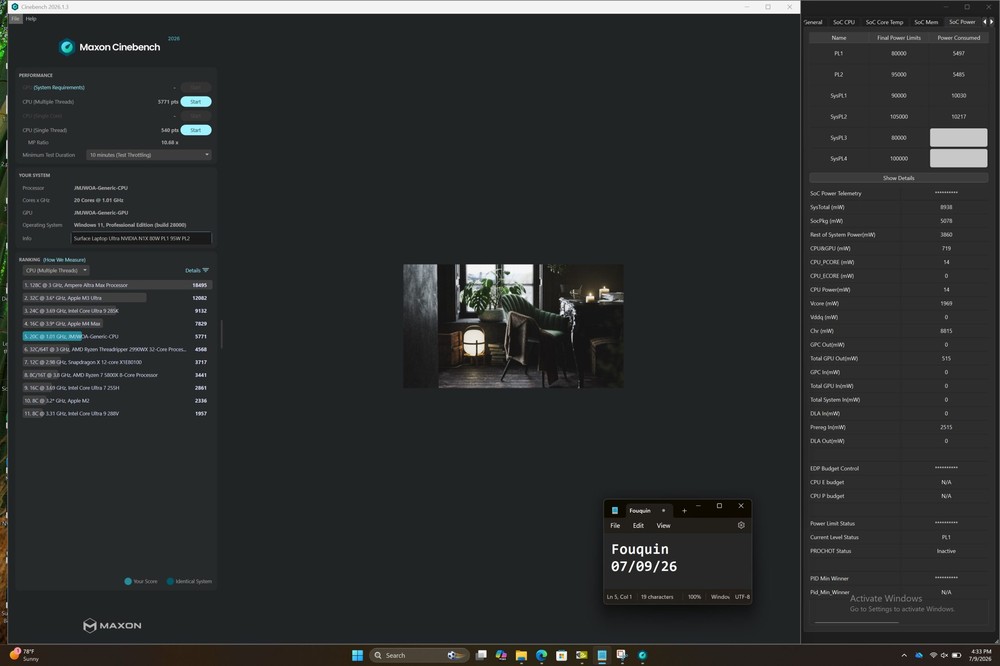Open the taskbar Search box
1000x666 pixels.
pos(419,655)
